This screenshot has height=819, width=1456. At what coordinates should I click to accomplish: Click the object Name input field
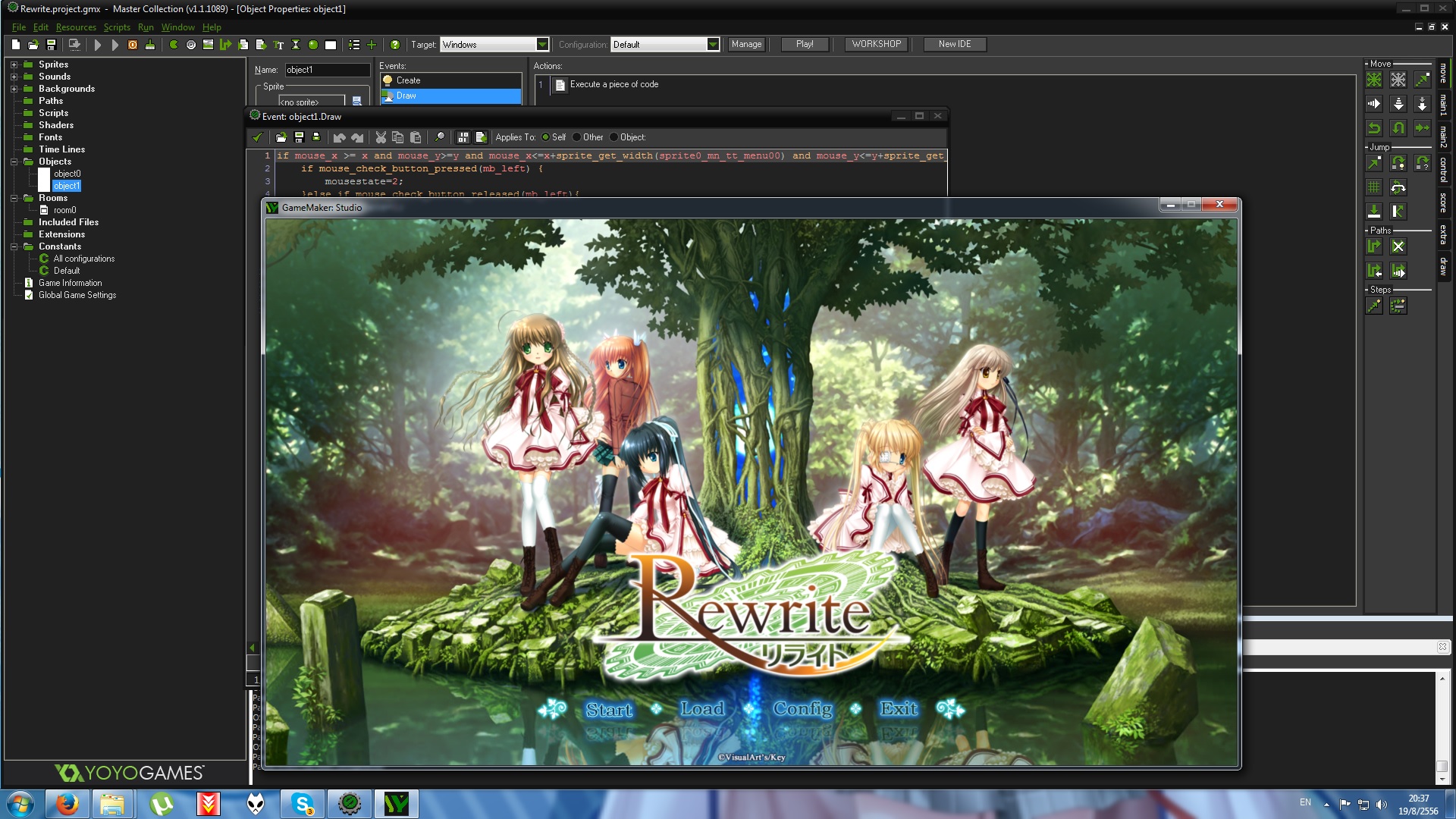327,70
